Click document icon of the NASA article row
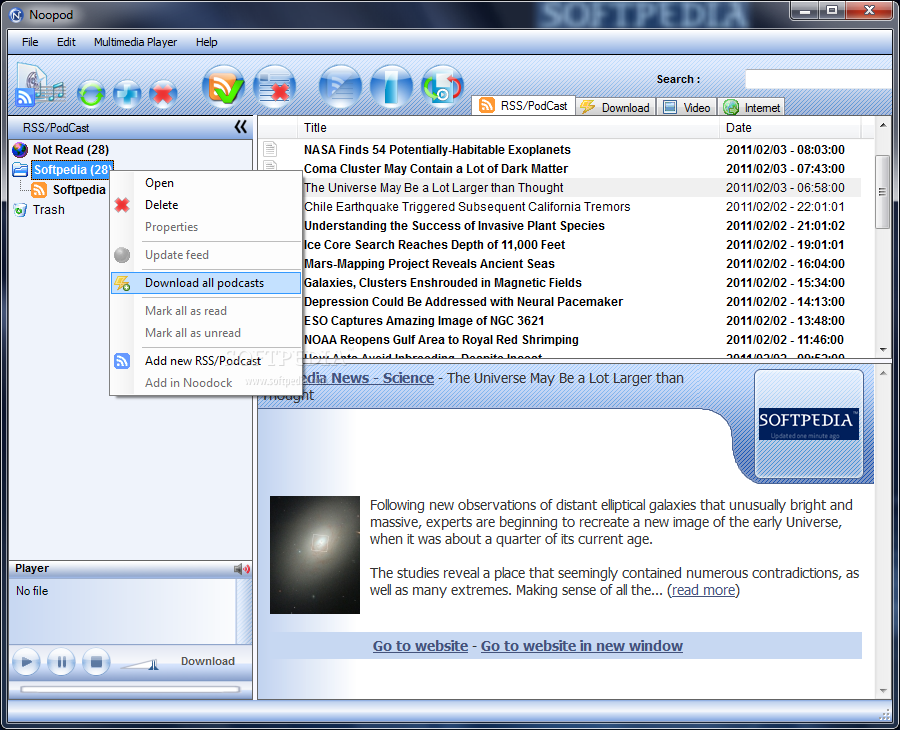The image size is (900, 730). [x=270, y=149]
